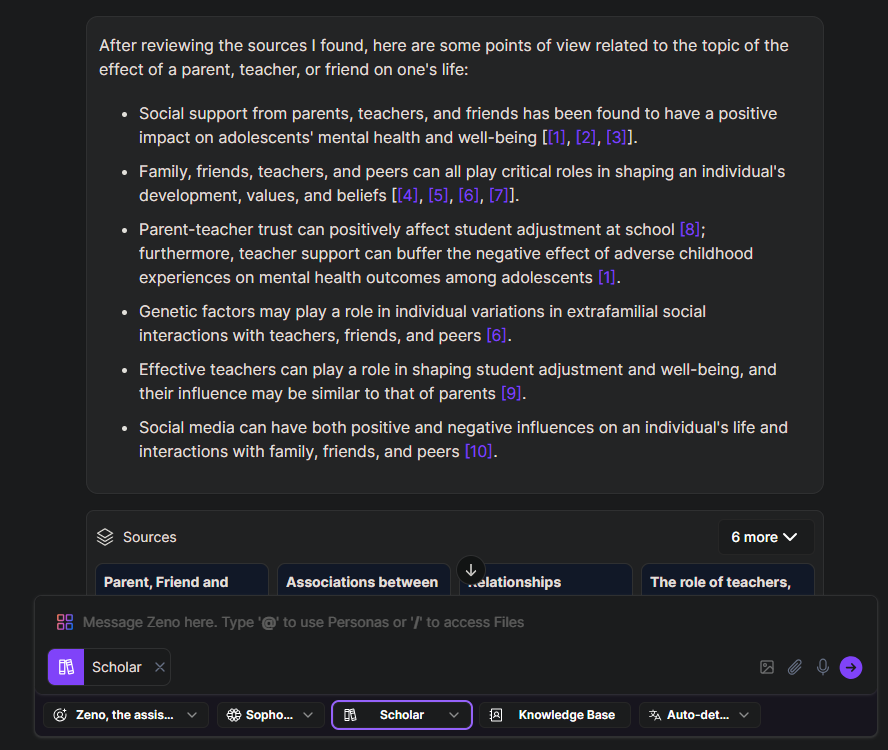Click the Knowledge Base button
The width and height of the screenshot is (888, 750).
point(555,715)
